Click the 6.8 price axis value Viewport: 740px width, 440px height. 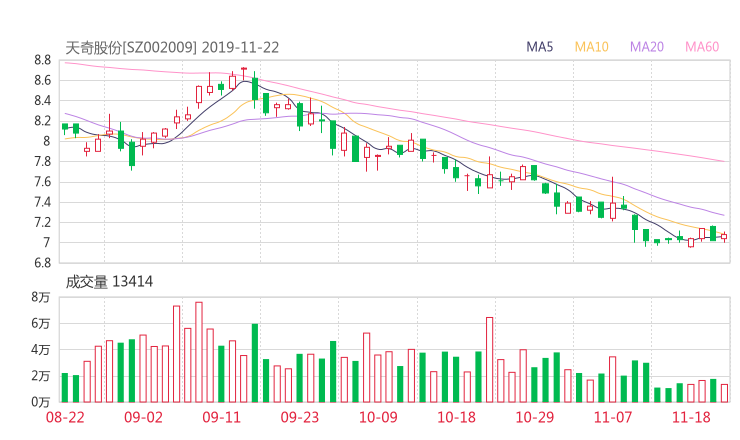[42, 263]
